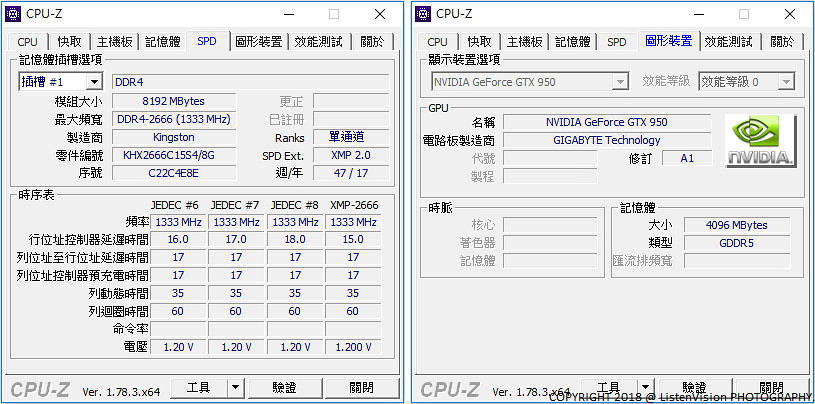Click the JEDEC #8 column header

[x=294, y=205]
